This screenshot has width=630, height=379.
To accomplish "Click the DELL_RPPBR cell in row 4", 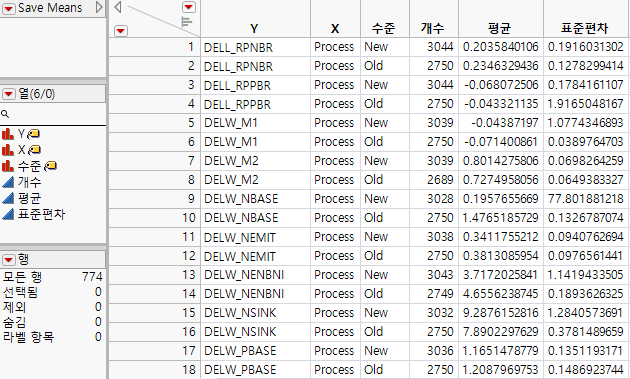I will [255, 104].
